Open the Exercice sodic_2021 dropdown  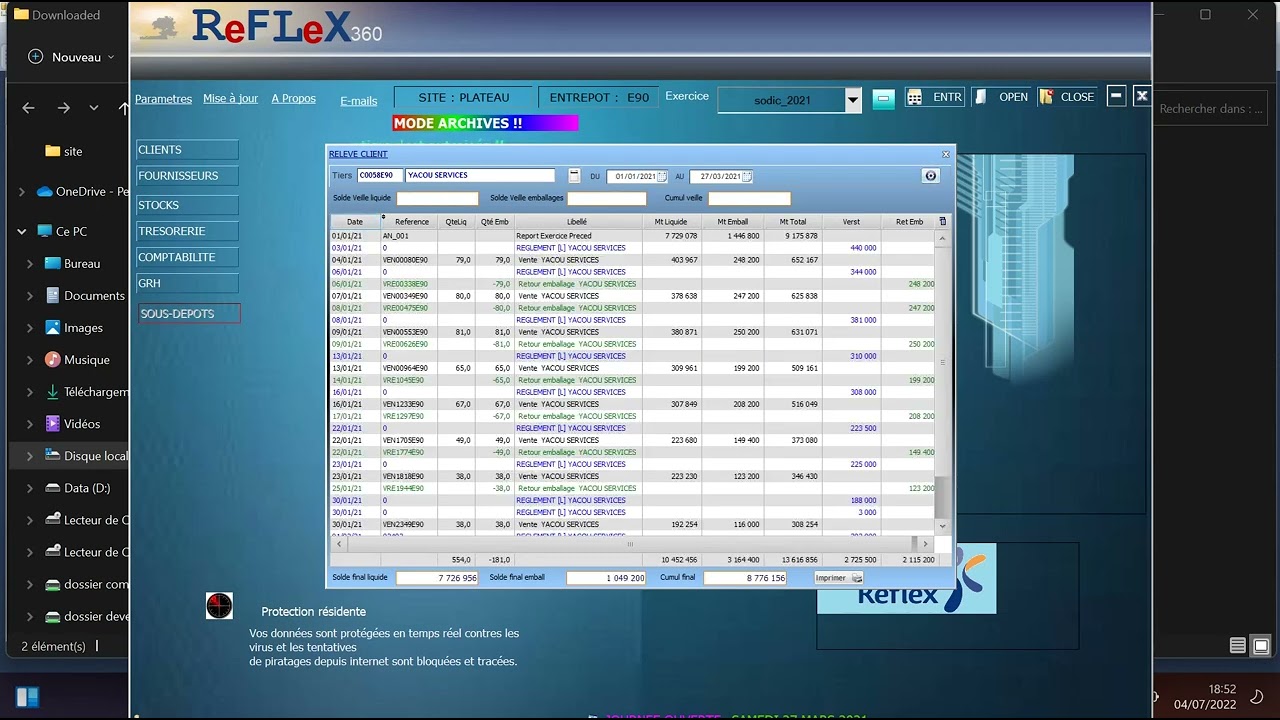click(852, 99)
